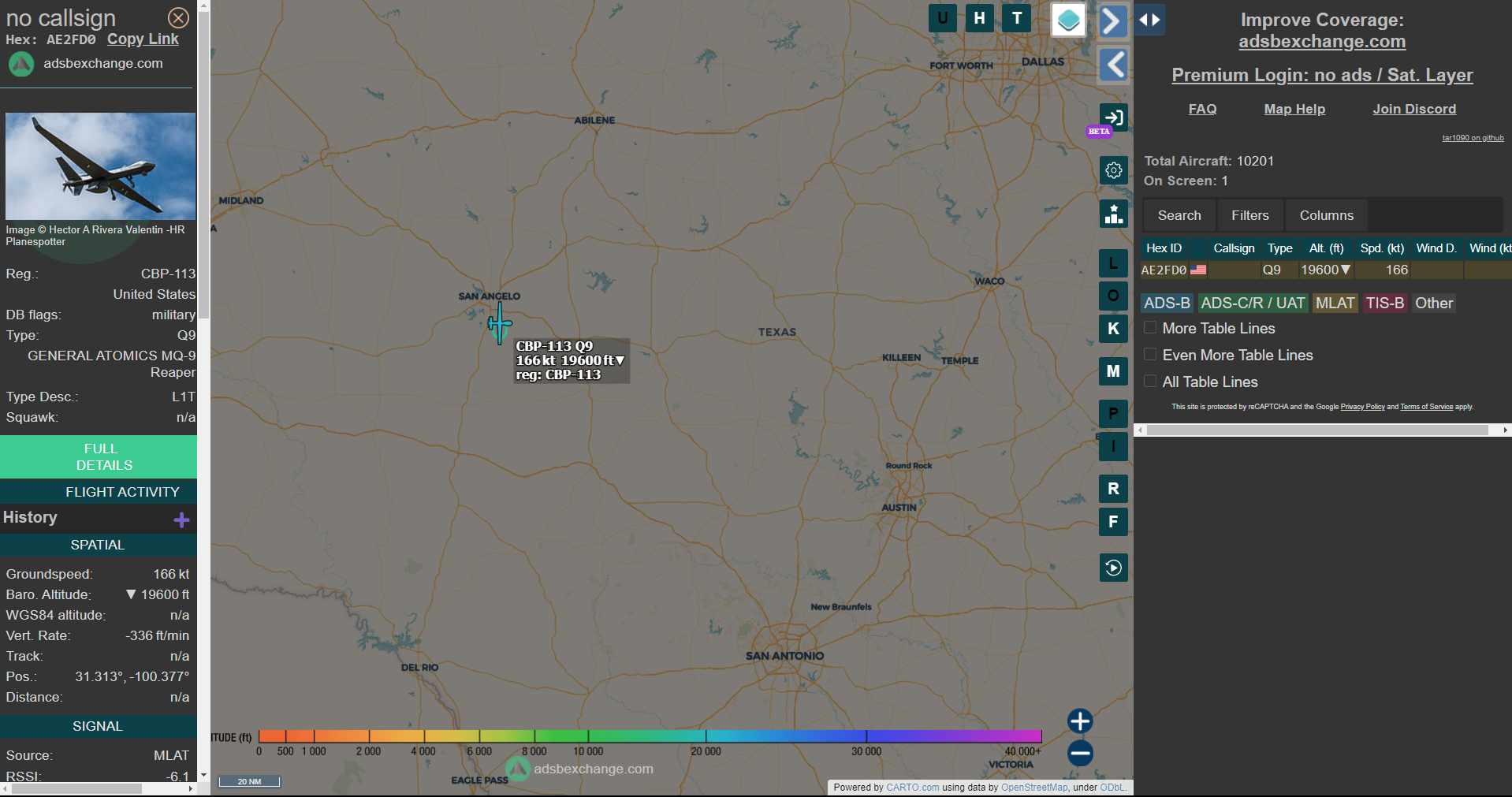Toggle the H map button
The width and height of the screenshot is (1512, 797).
980,17
